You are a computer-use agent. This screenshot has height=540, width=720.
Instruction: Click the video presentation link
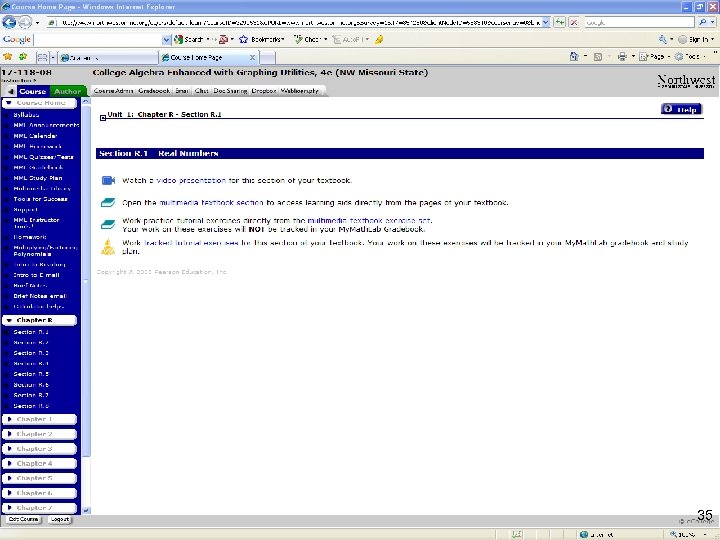tap(191, 180)
